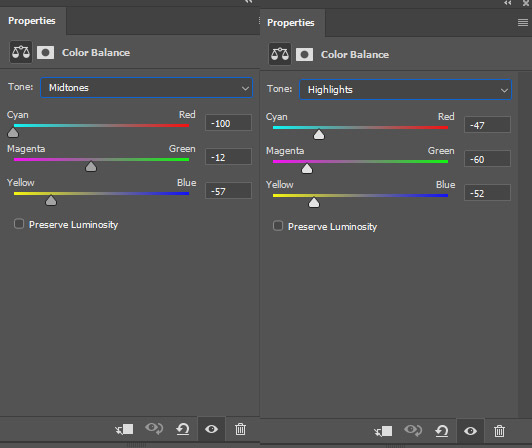View previous state in Midtones panel
The height and width of the screenshot is (448, 532).
click(x=154, y=429)
